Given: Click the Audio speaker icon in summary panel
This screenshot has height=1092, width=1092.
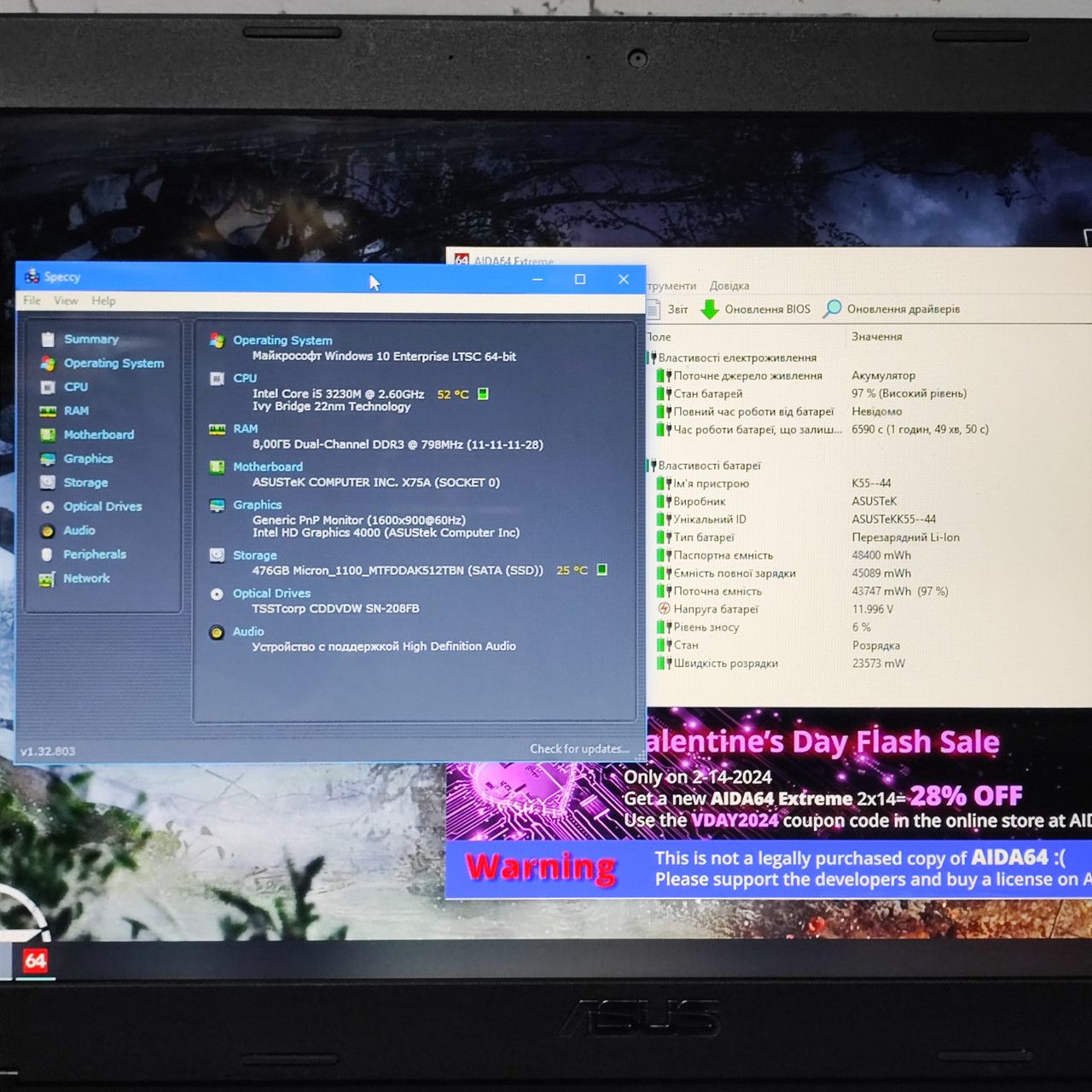Looking at the screenshot, I should 217,632.
